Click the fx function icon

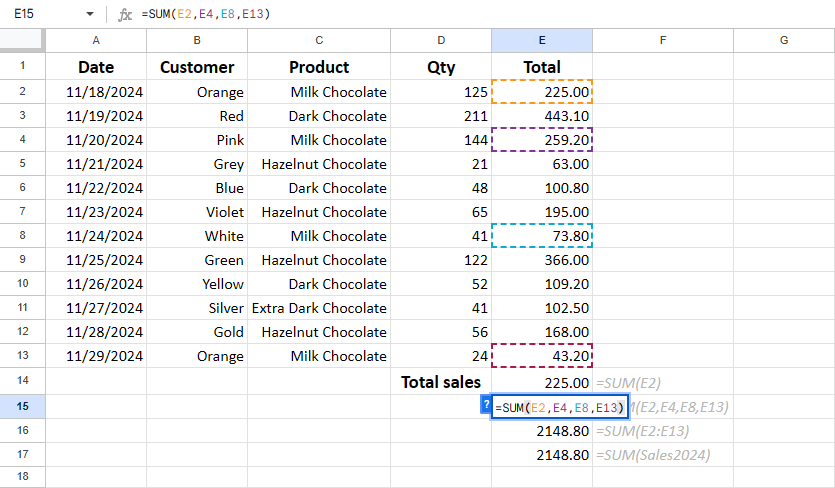click(x=125, y=14)
